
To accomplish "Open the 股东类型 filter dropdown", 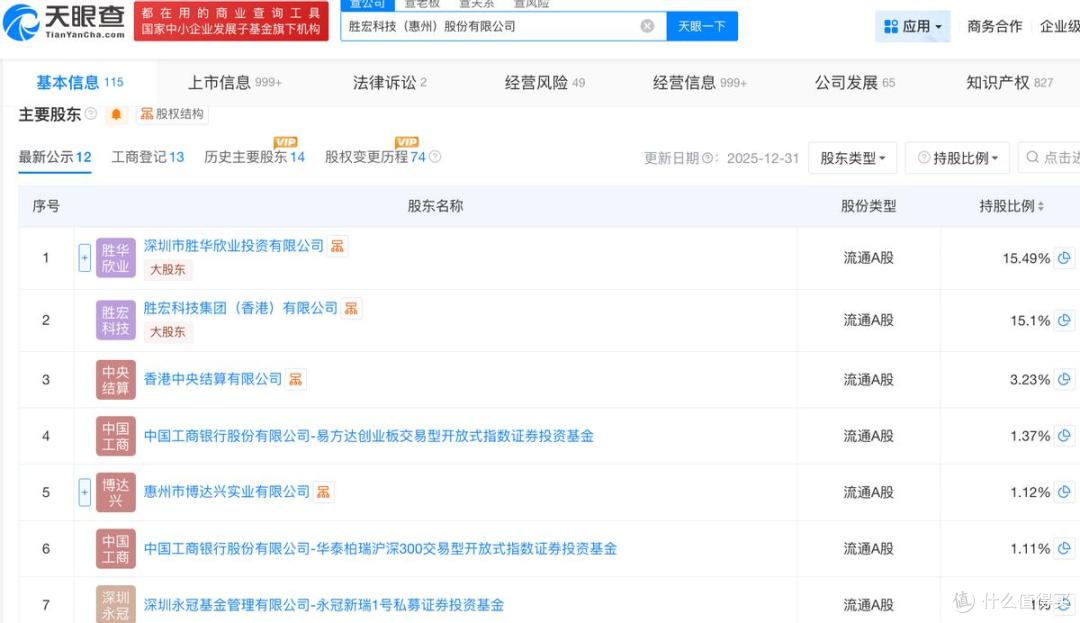I will coord(853,158).
